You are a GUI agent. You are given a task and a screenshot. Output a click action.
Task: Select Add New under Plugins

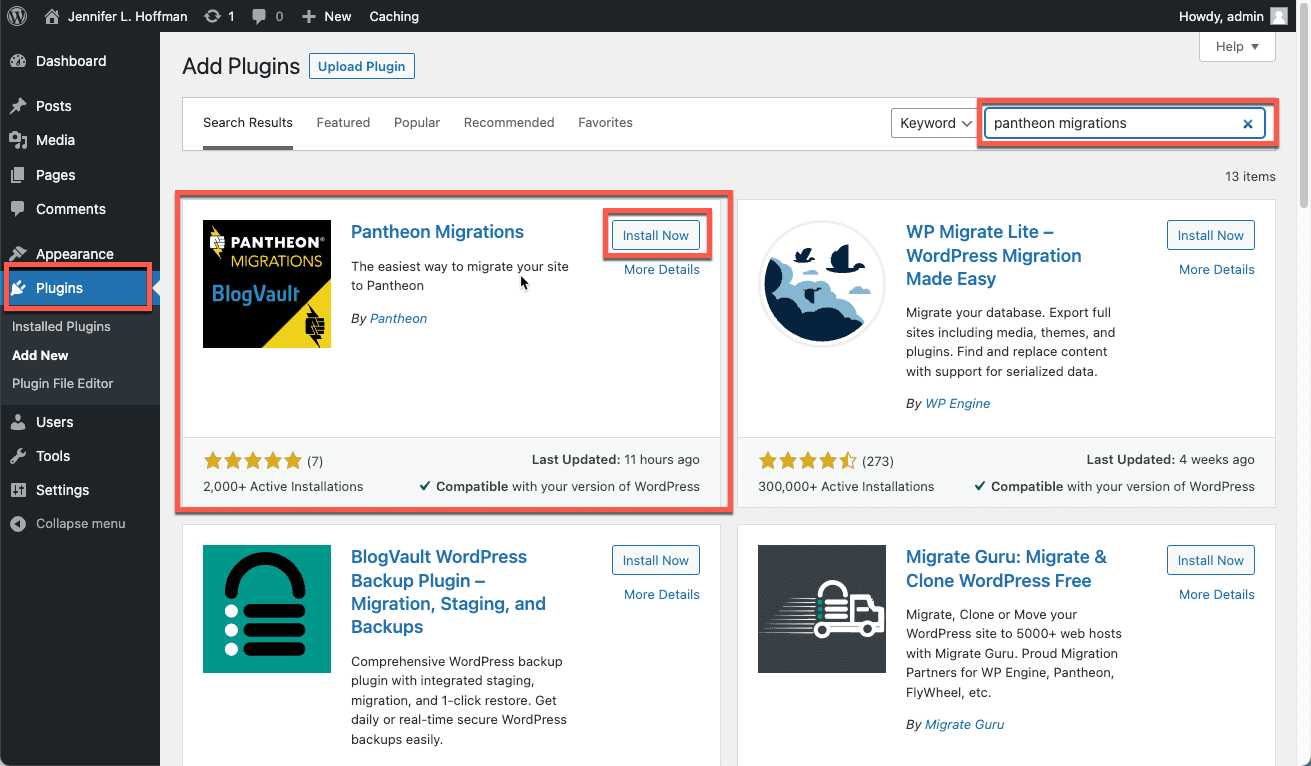[40, 355]
